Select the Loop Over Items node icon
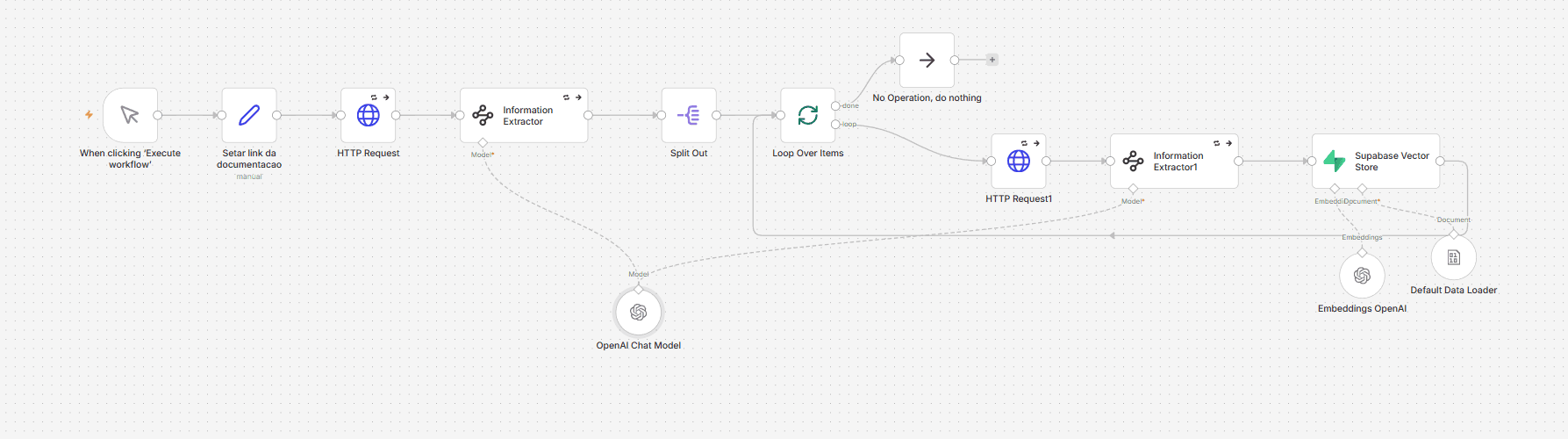Screen dimensions: 1568x439 pos(808,115)
